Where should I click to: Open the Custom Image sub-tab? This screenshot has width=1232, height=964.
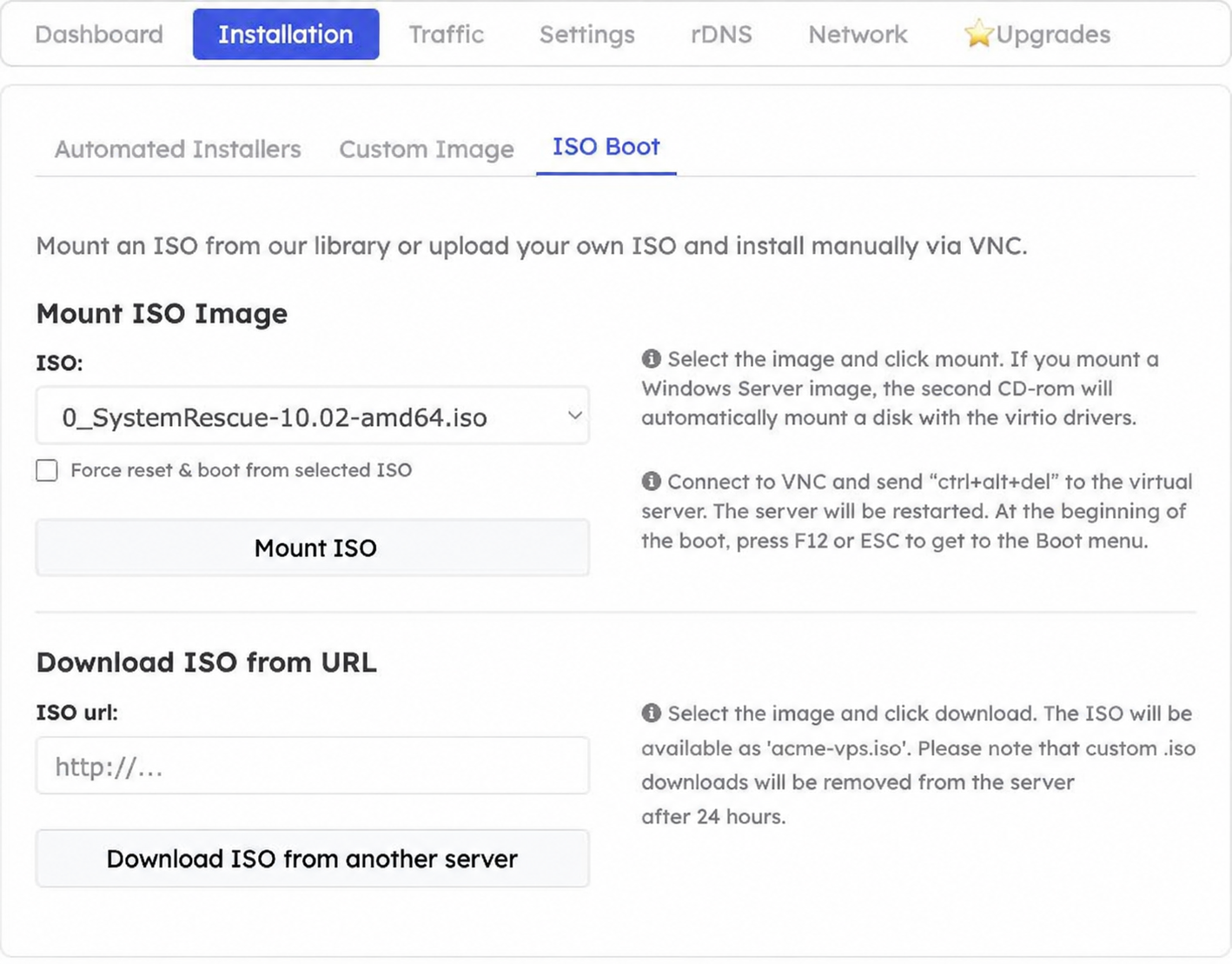pos(427,149)
